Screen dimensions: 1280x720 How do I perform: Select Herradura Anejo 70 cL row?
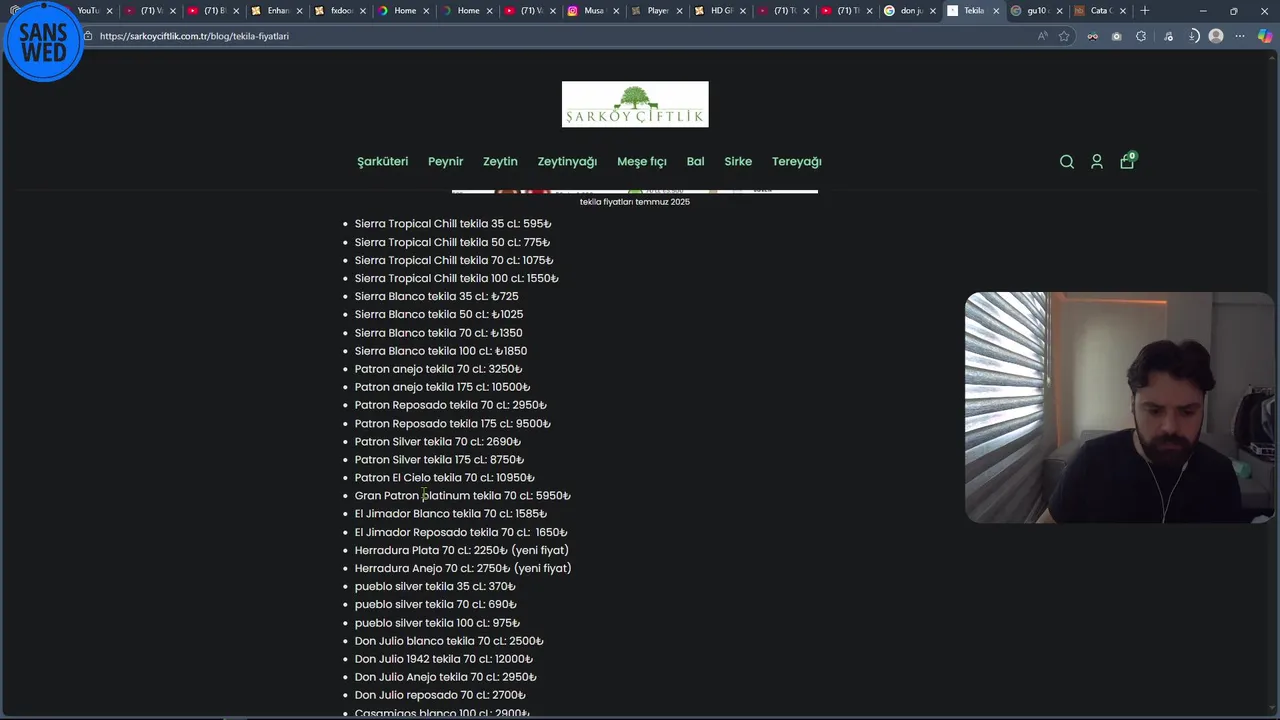point(463,568)
